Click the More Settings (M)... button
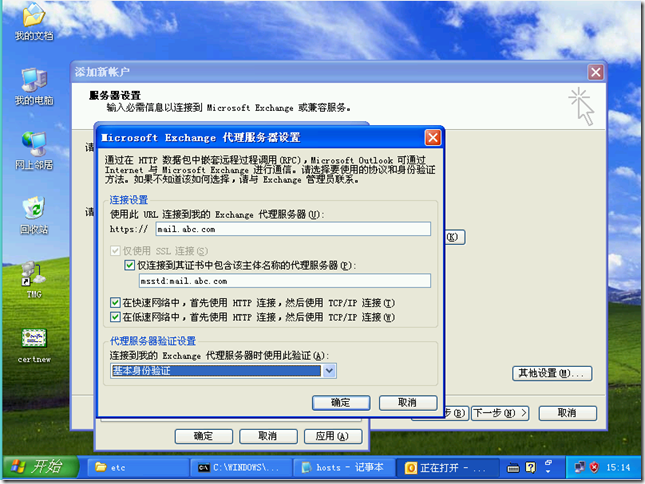This screenshot has height=484, width=645. click(x=552, y=373)
